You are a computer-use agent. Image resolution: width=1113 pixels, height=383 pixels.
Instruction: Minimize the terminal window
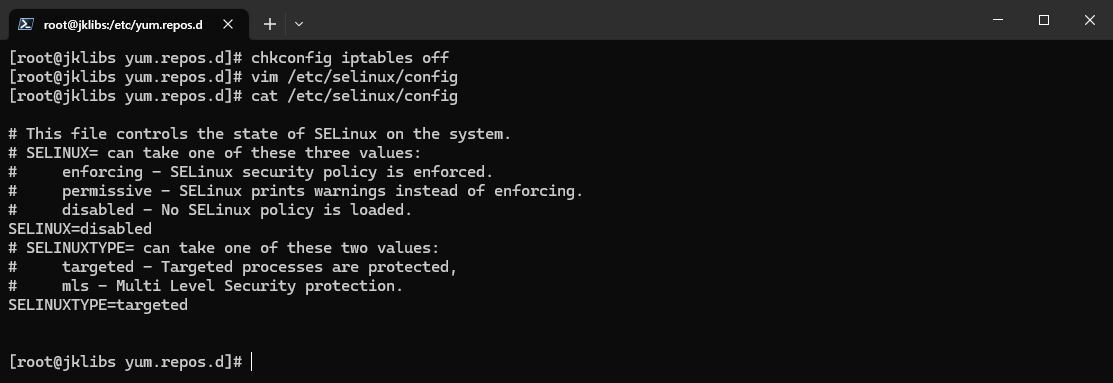click(997, 20)
